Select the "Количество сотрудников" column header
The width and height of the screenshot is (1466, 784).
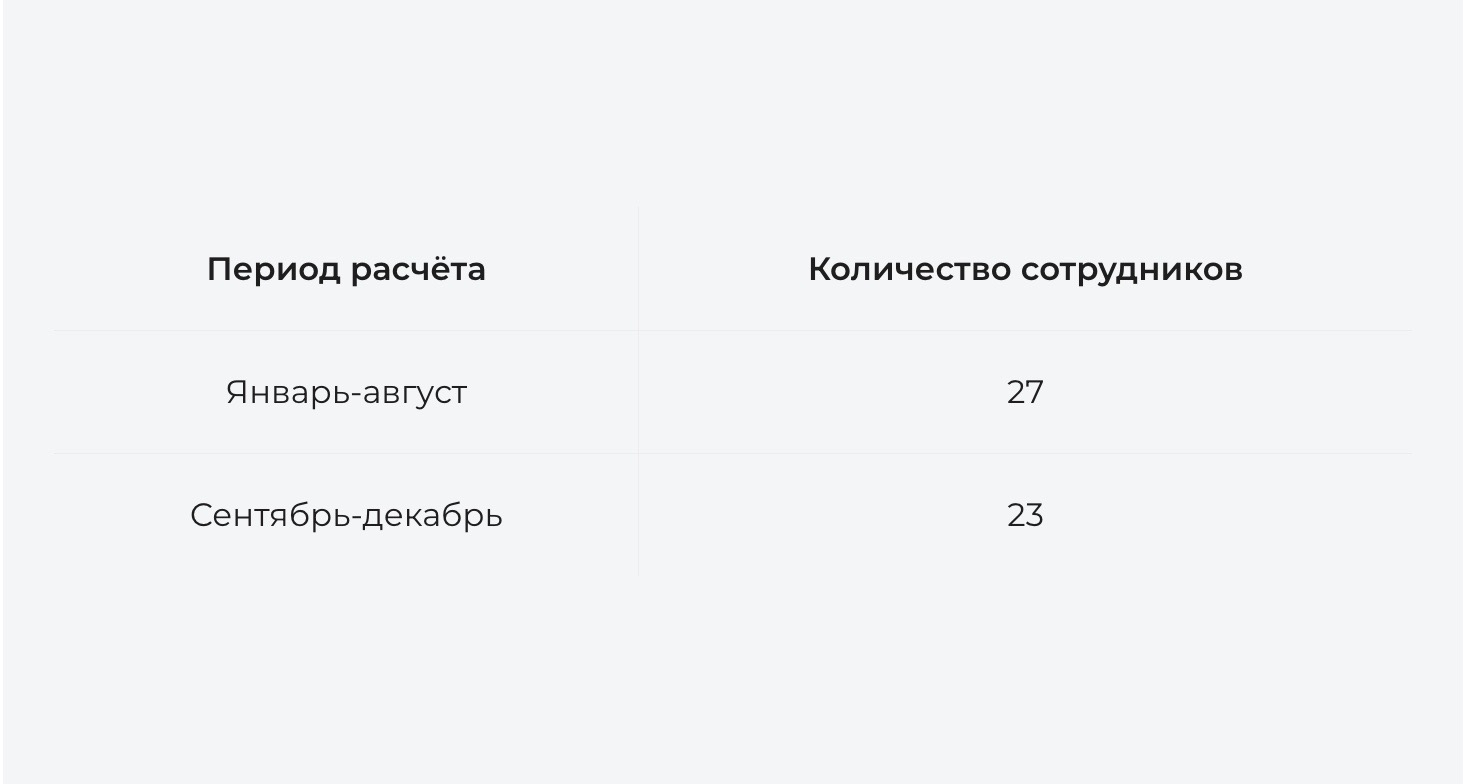1025,270
